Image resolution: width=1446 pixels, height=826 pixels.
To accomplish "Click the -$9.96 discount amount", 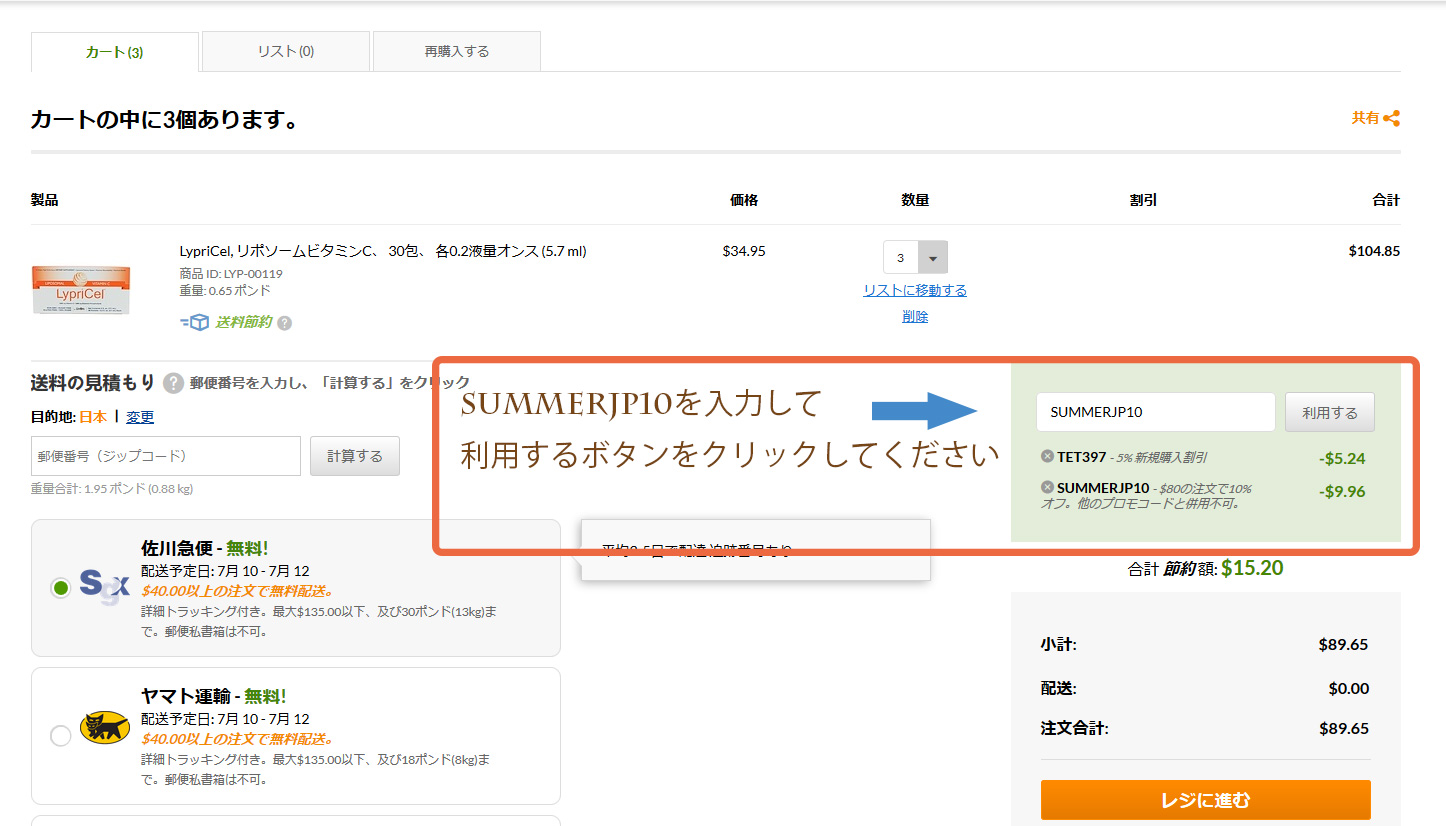I will tap(1342, 491).
